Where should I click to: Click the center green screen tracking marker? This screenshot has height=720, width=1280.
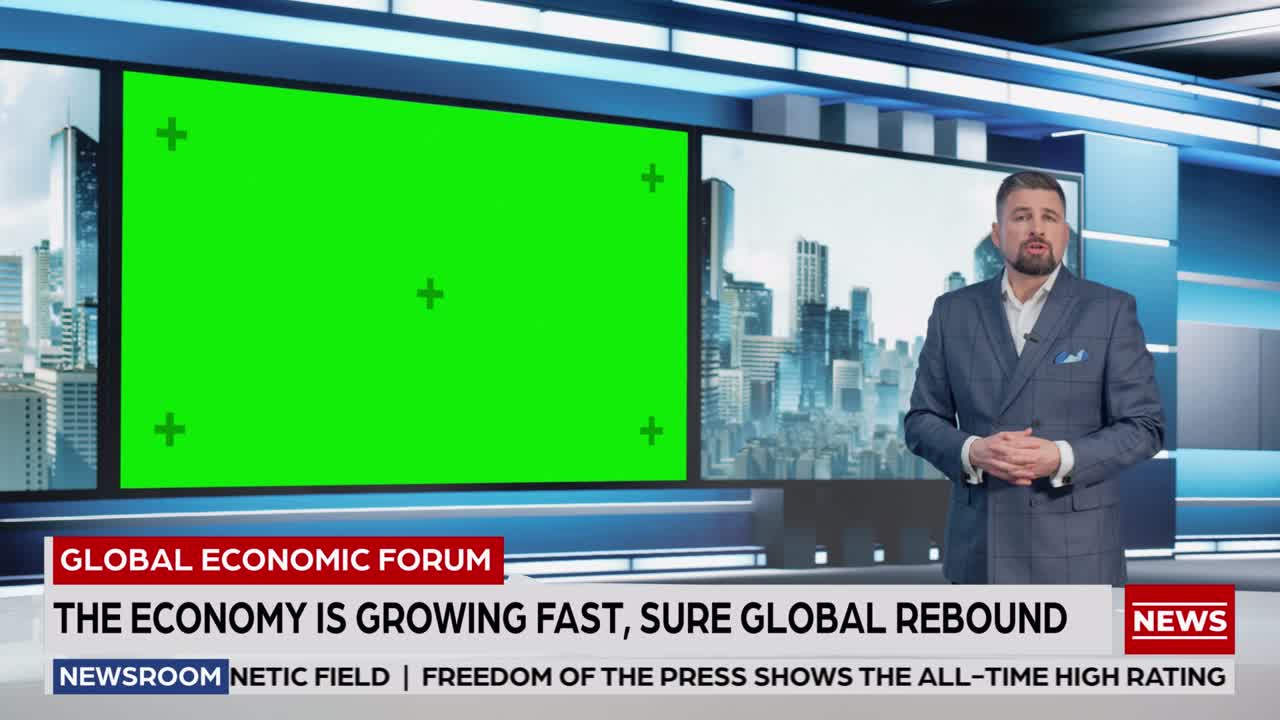430,294
